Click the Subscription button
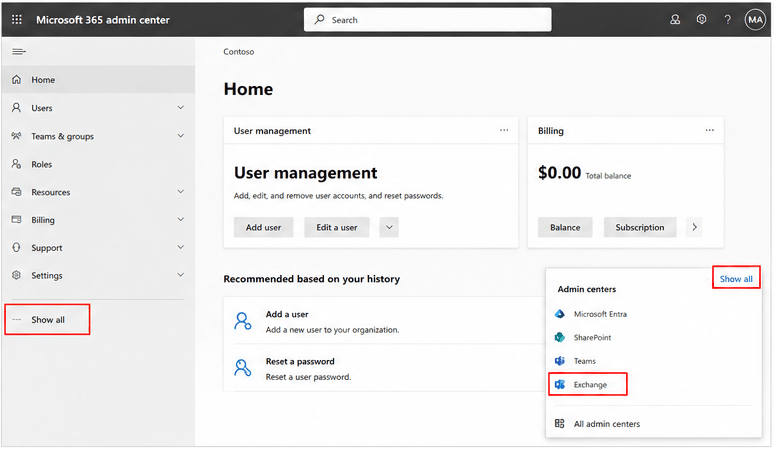774x449 pixels. point(640,227)
